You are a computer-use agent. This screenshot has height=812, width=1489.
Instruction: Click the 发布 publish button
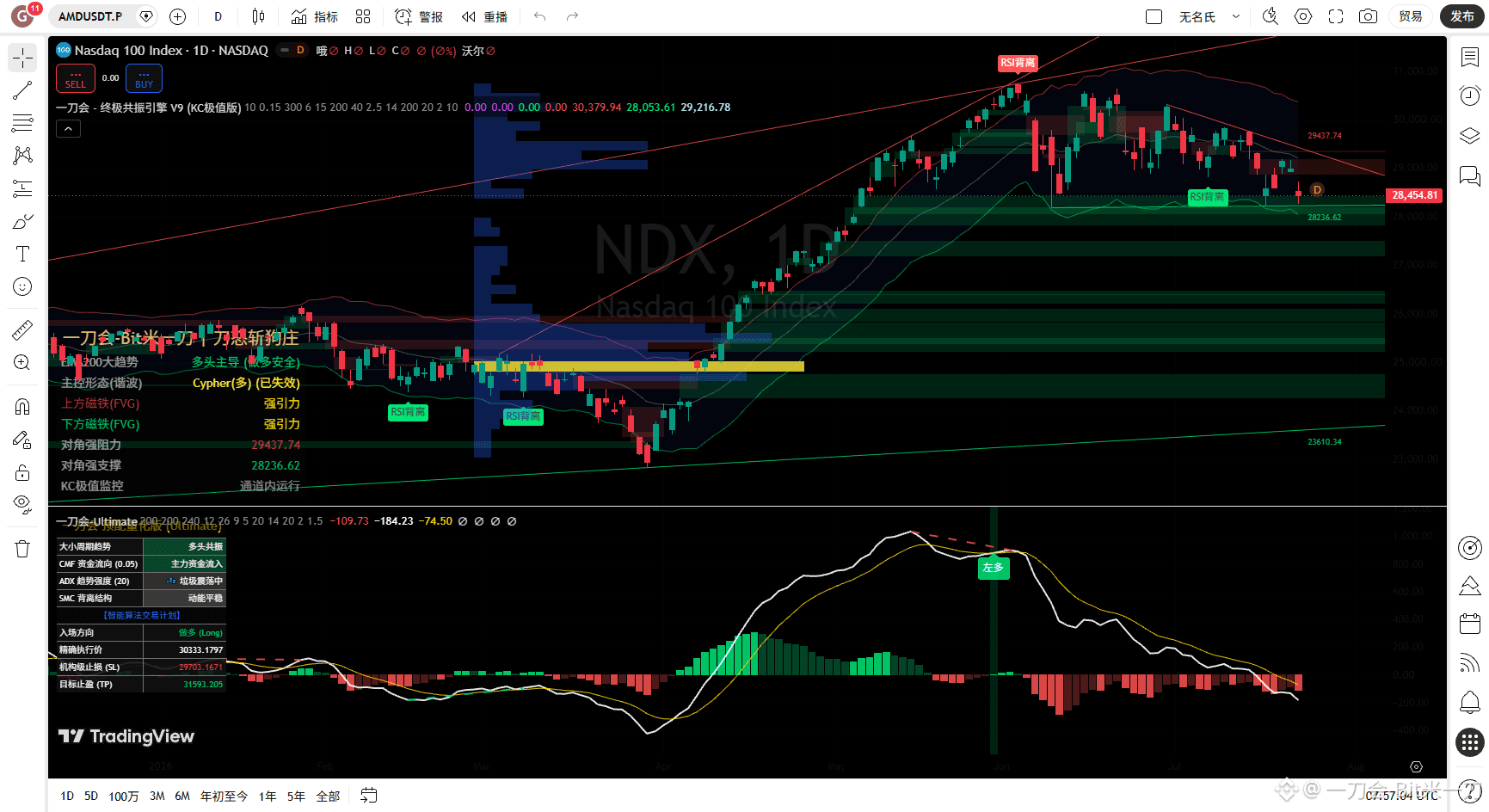click(1462, 16)
